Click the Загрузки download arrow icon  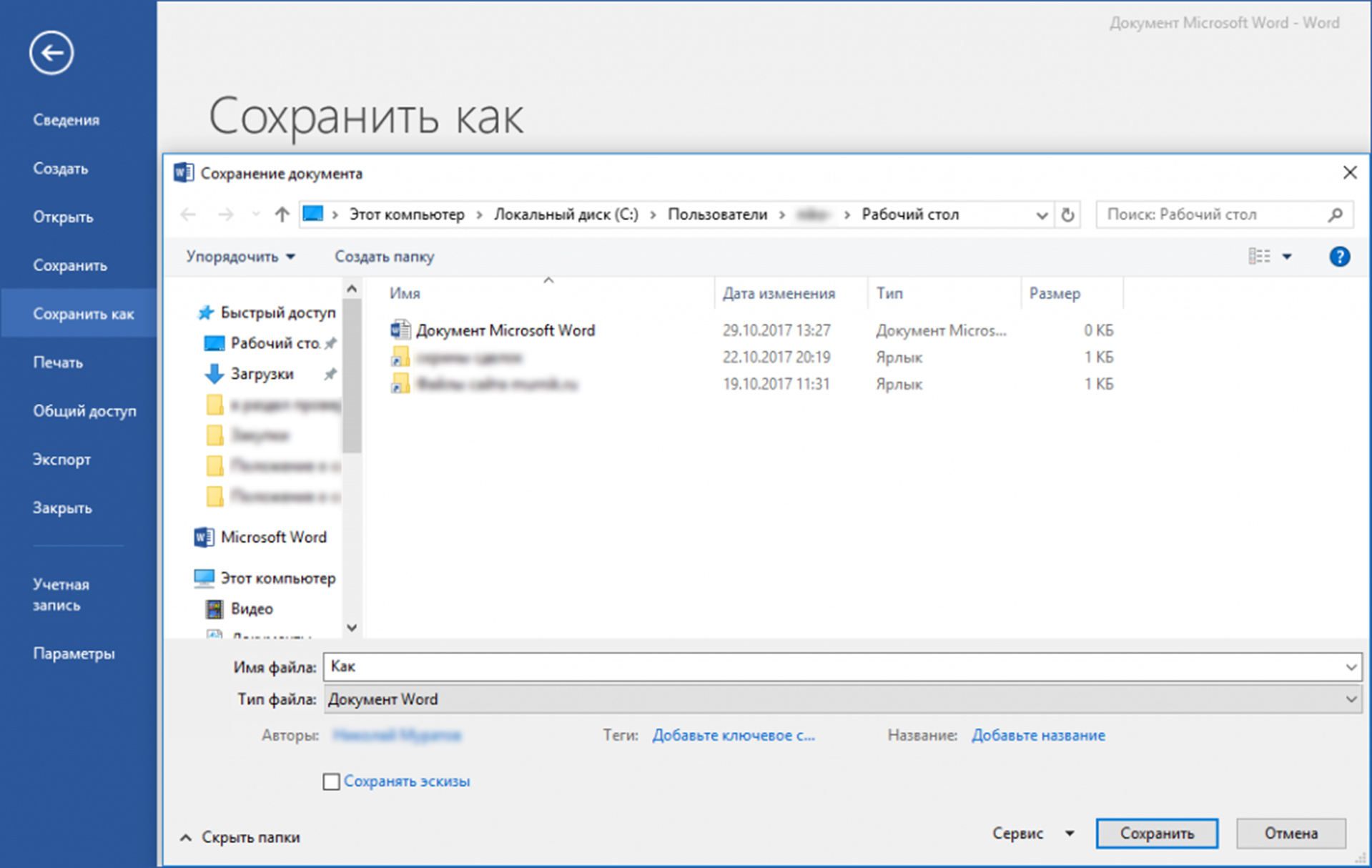pos(214,373)
